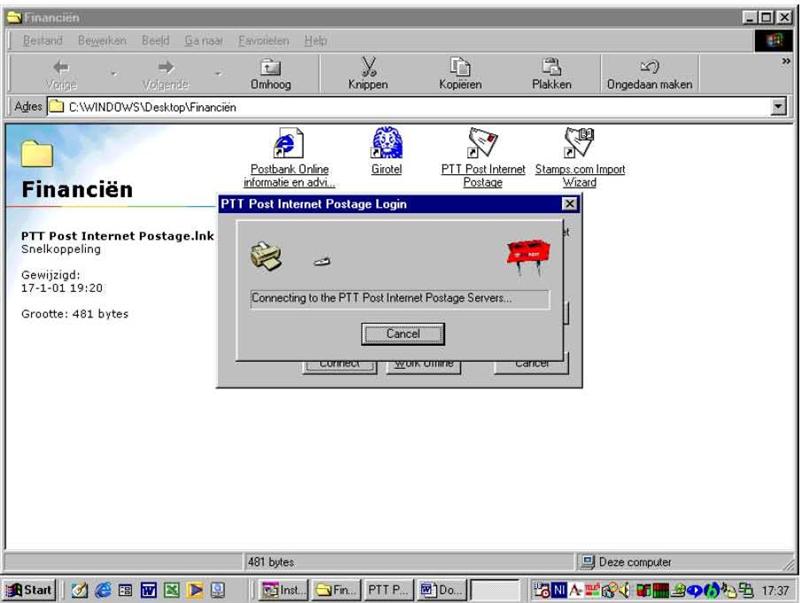
Task: Close the PTT Post Internet Postage Login dialog
Action: [569, 204]
